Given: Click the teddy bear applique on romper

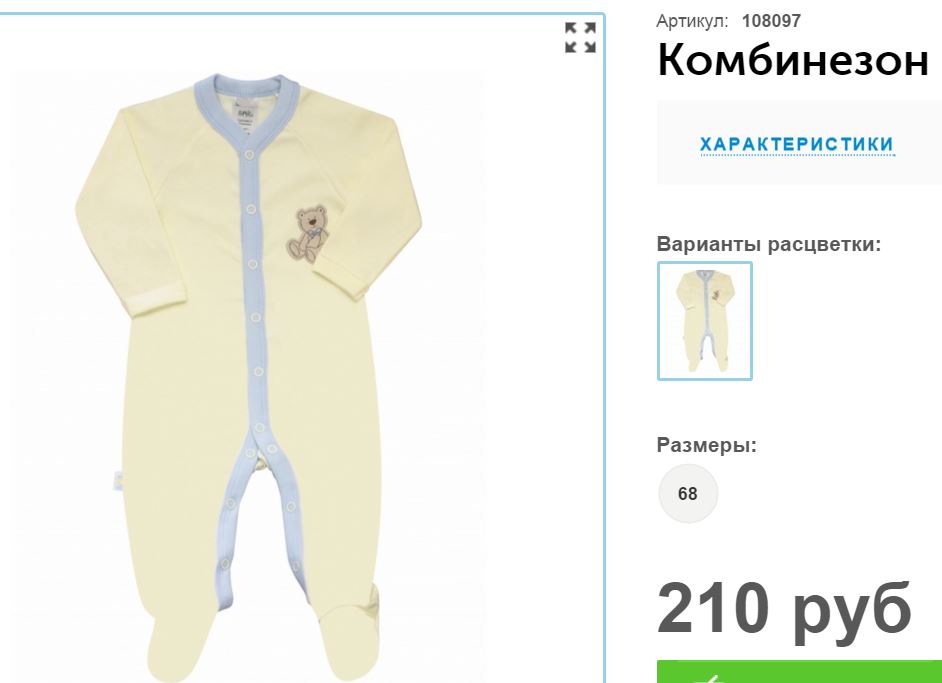Looking at the screenshot, I should point(308,234).
